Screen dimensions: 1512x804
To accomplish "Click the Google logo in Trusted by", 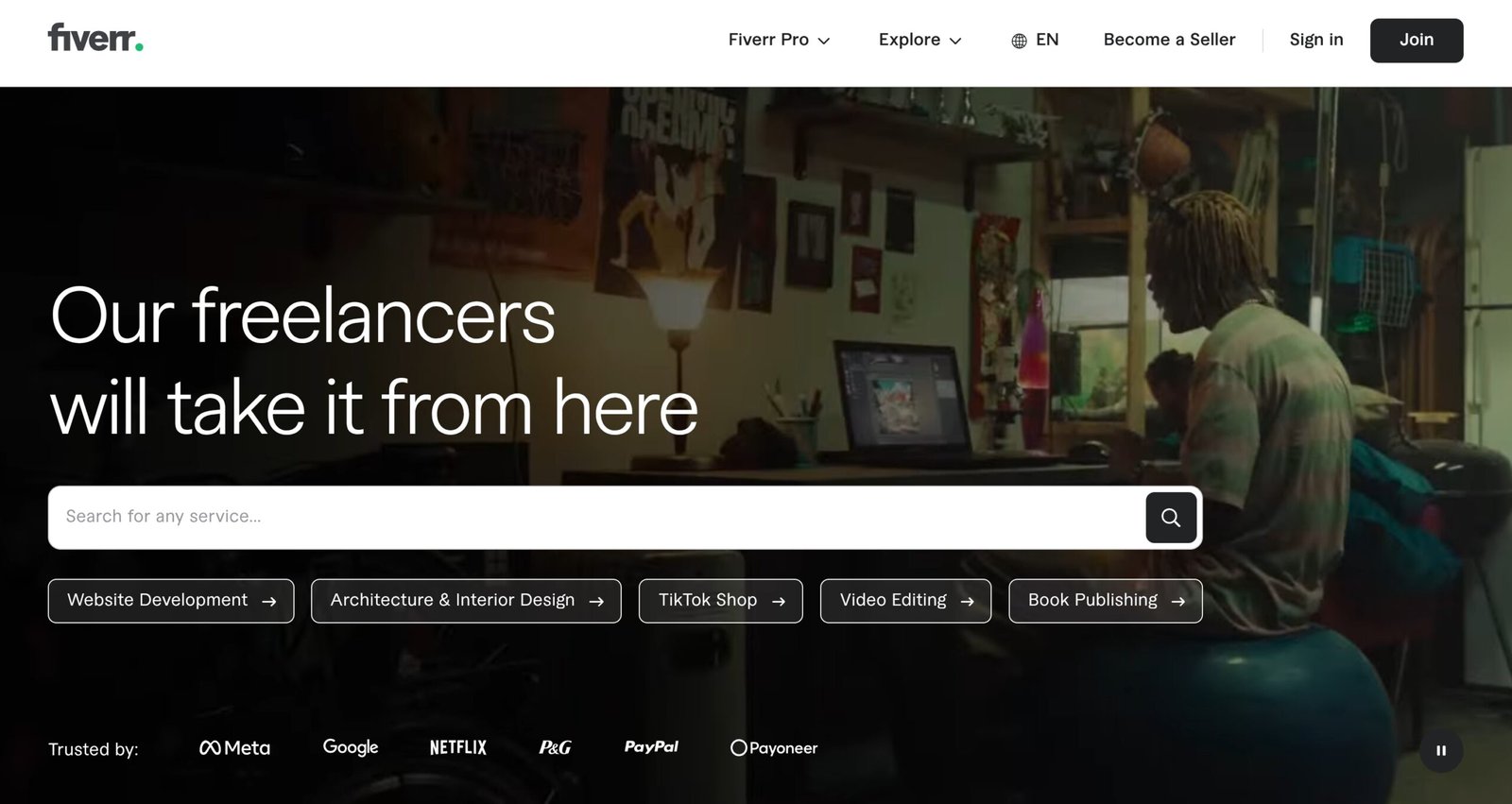I will (x=351, y=747).
